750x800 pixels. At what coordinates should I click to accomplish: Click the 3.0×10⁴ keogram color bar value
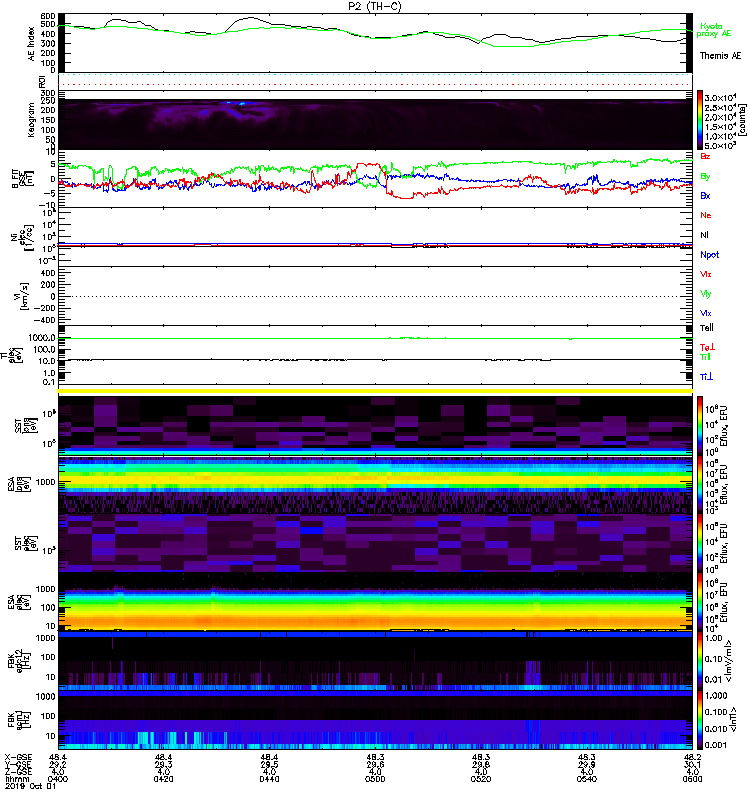pyautogui.click(x=720, y=97)
